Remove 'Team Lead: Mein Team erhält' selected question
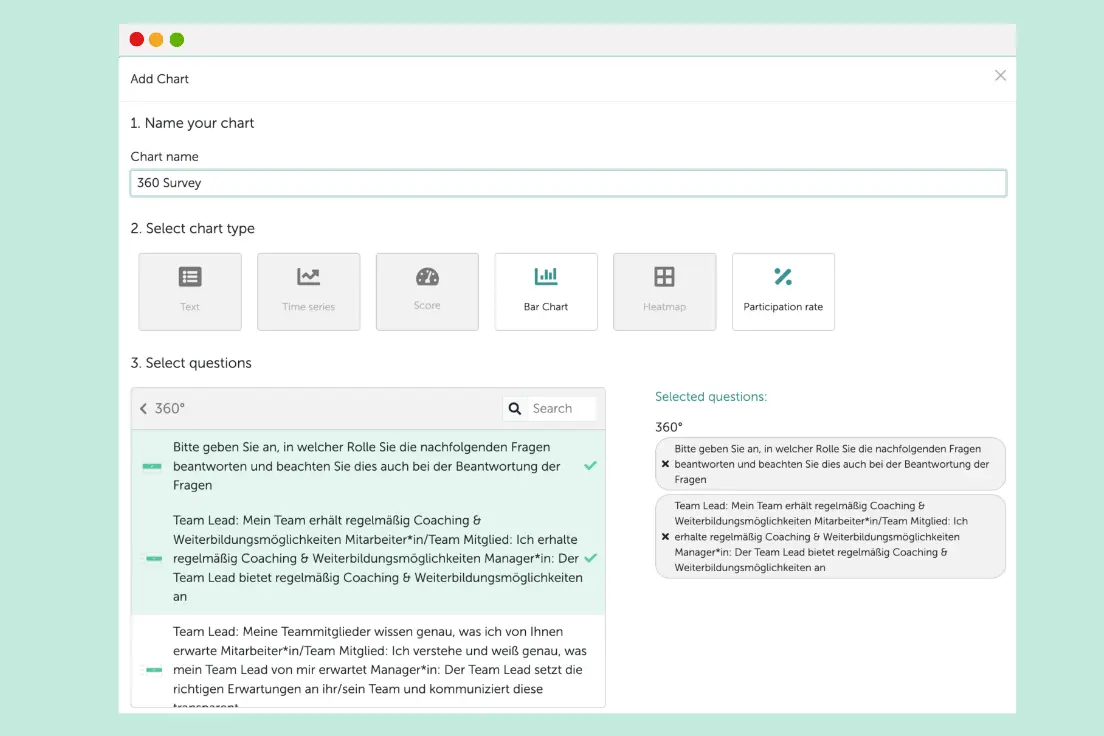 [x=665, y=537]
